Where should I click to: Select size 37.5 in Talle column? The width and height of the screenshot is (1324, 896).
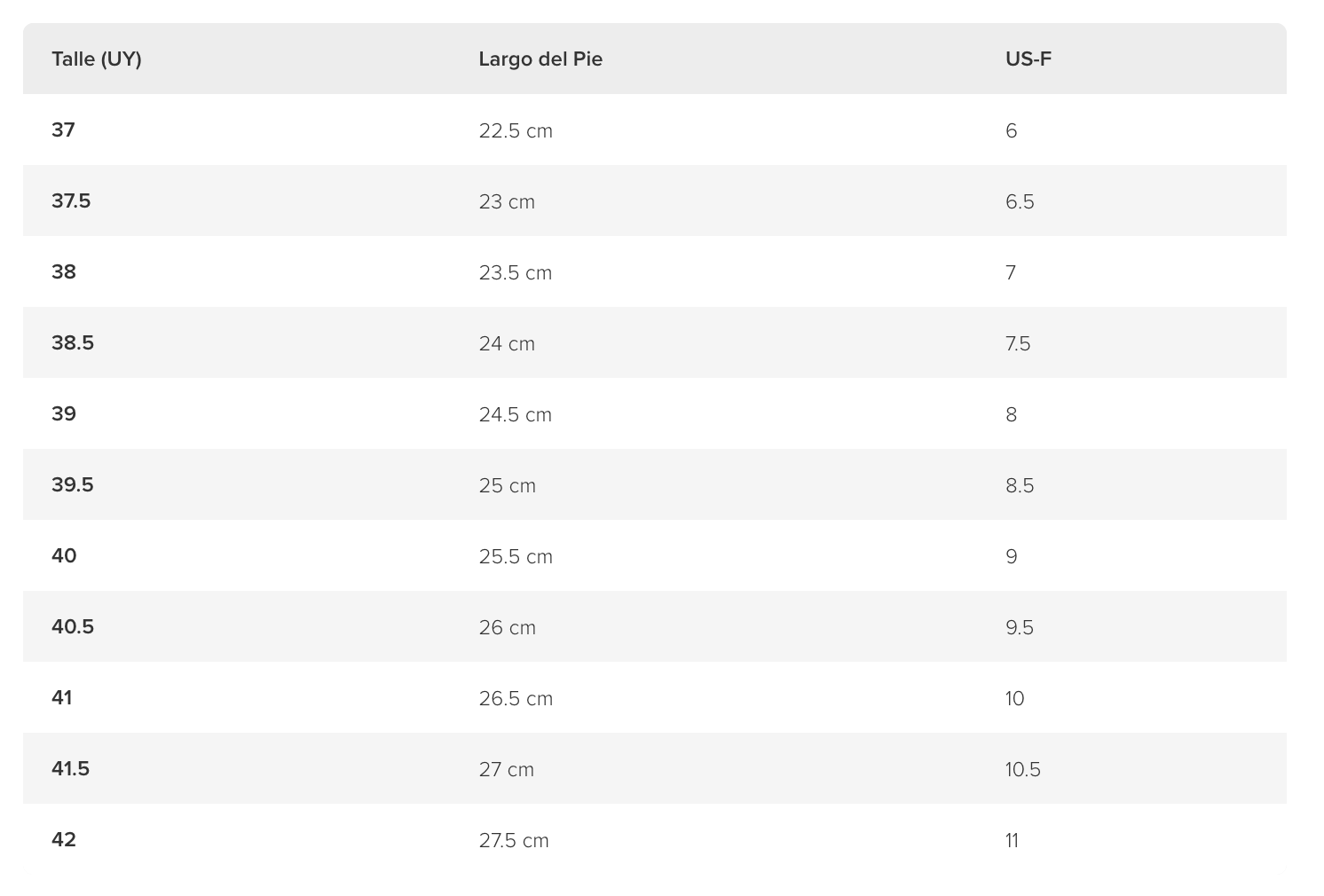point(71,201)
